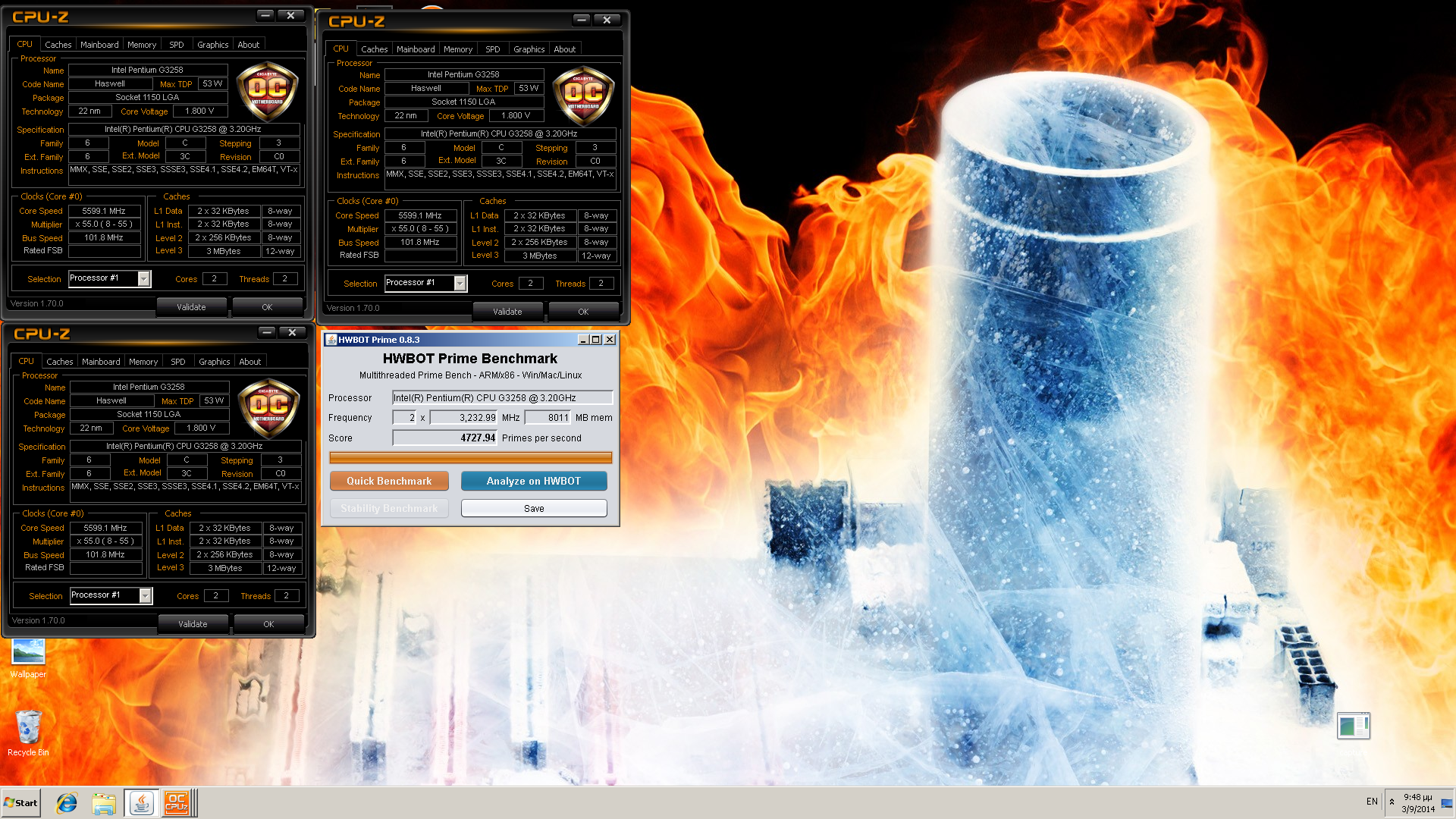The width and height of the screenshot is (1456, 819).
Task: Close the top-right CPU-Z window
Action: pos(607,20)
